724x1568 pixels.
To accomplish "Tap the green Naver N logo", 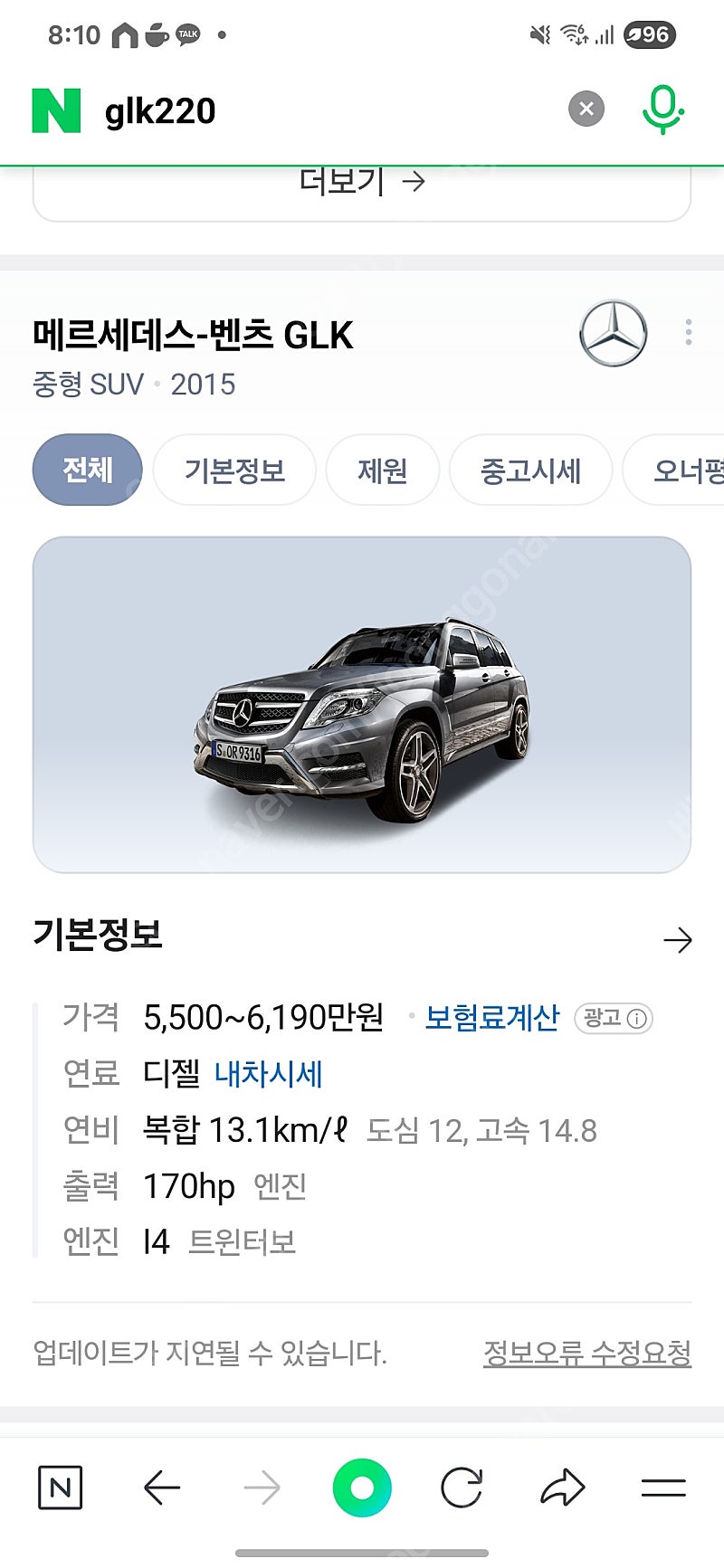I will 56,110.
